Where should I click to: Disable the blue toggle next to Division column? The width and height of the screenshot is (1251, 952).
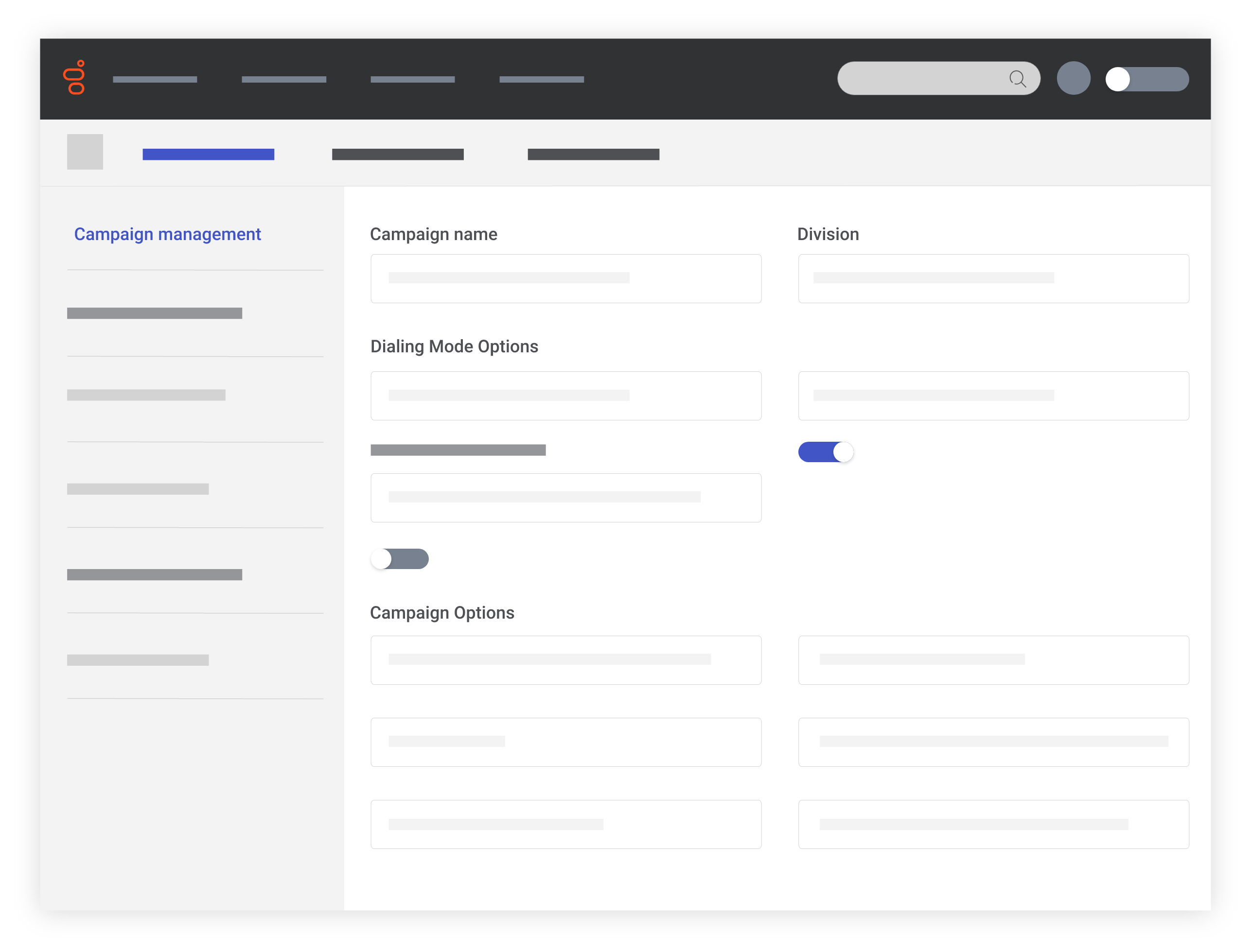825,451
